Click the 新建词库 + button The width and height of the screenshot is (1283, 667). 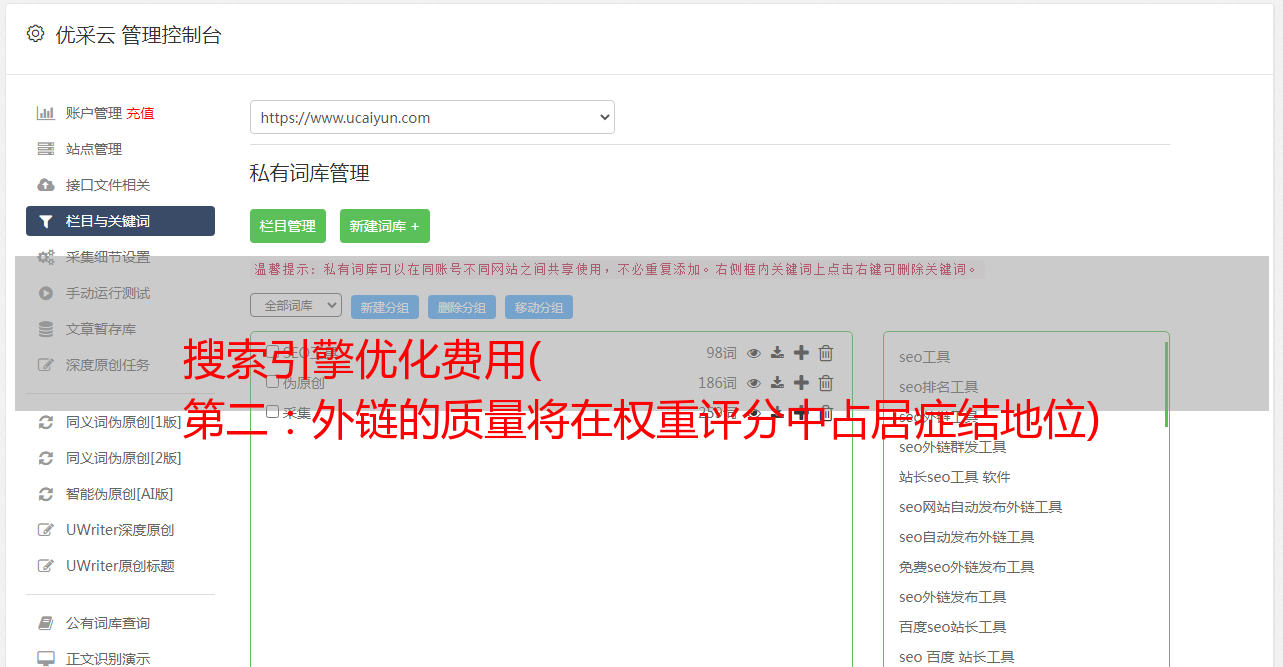[385, 226]
